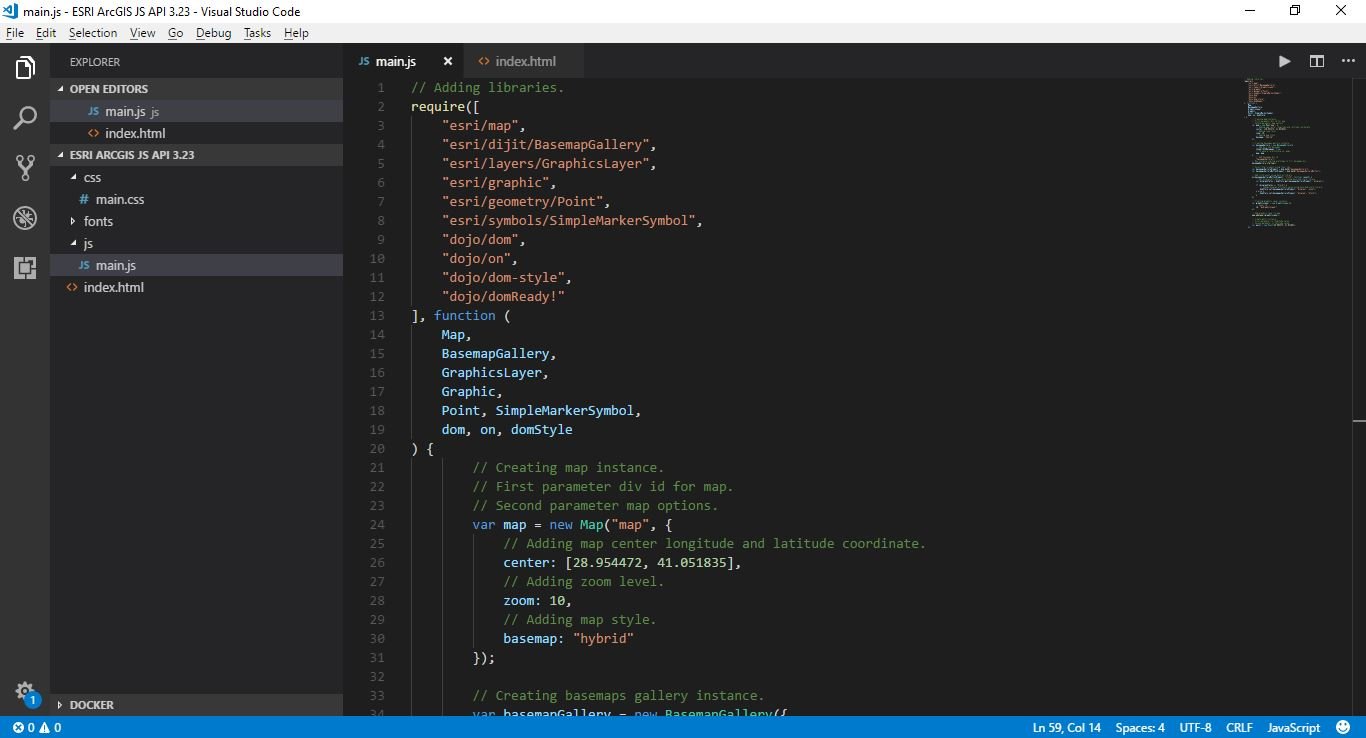Run the file with the play icon
The height and width of the screenshot is (738, 1366).
1285,61
